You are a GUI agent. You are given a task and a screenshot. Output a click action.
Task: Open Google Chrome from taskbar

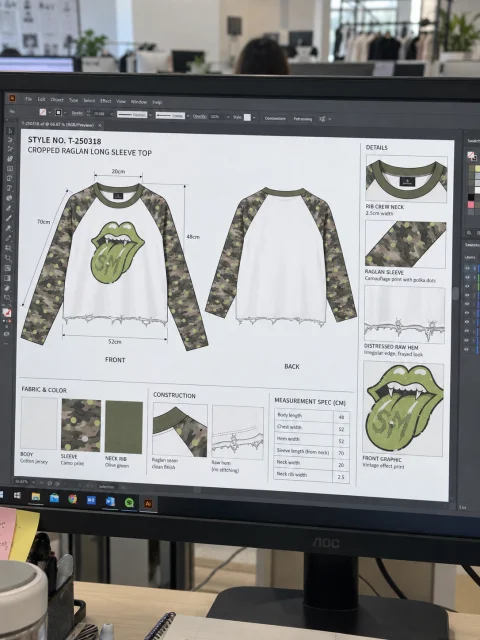tap(73, 499)
